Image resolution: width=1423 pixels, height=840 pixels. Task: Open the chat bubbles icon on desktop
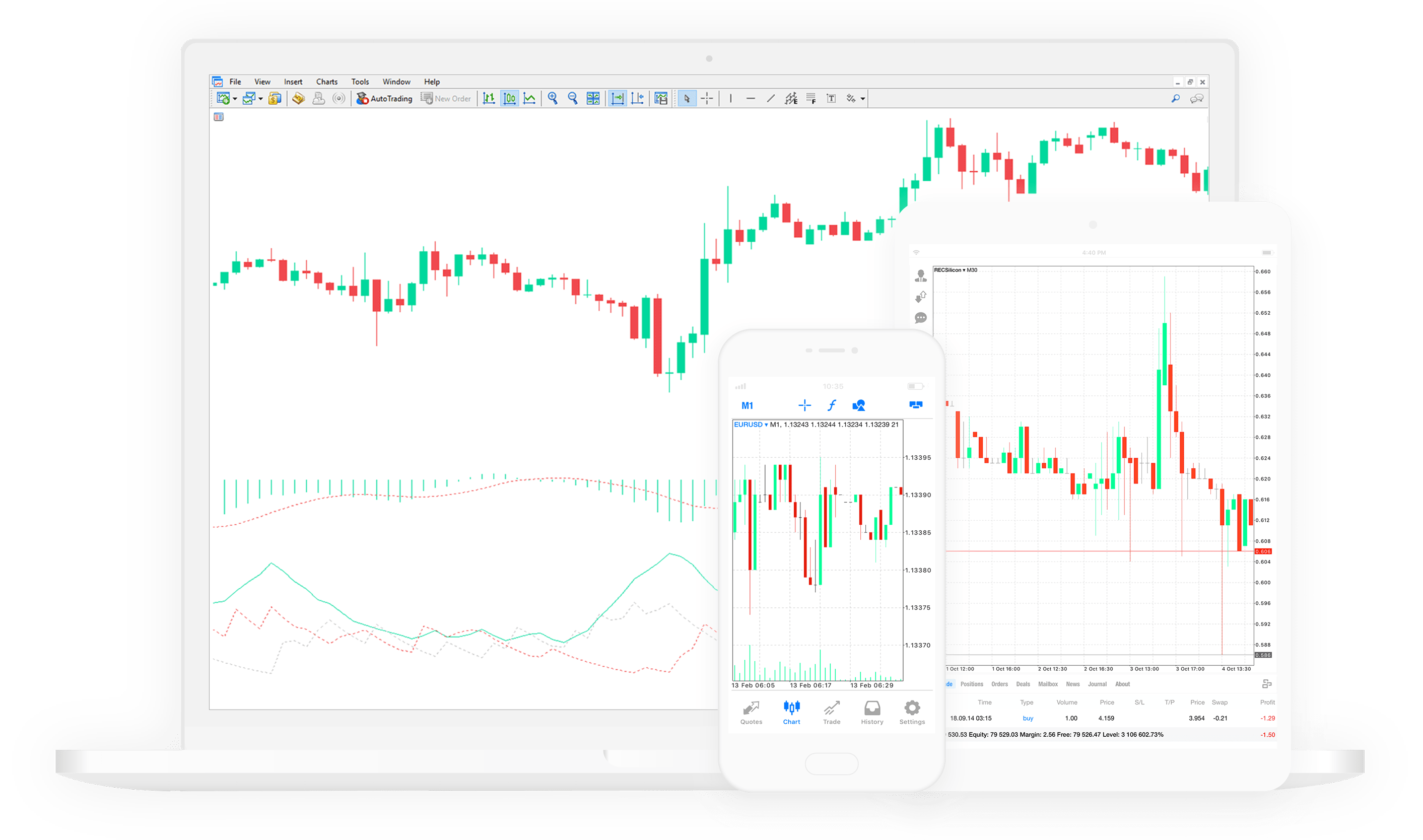pos(1197,99)
